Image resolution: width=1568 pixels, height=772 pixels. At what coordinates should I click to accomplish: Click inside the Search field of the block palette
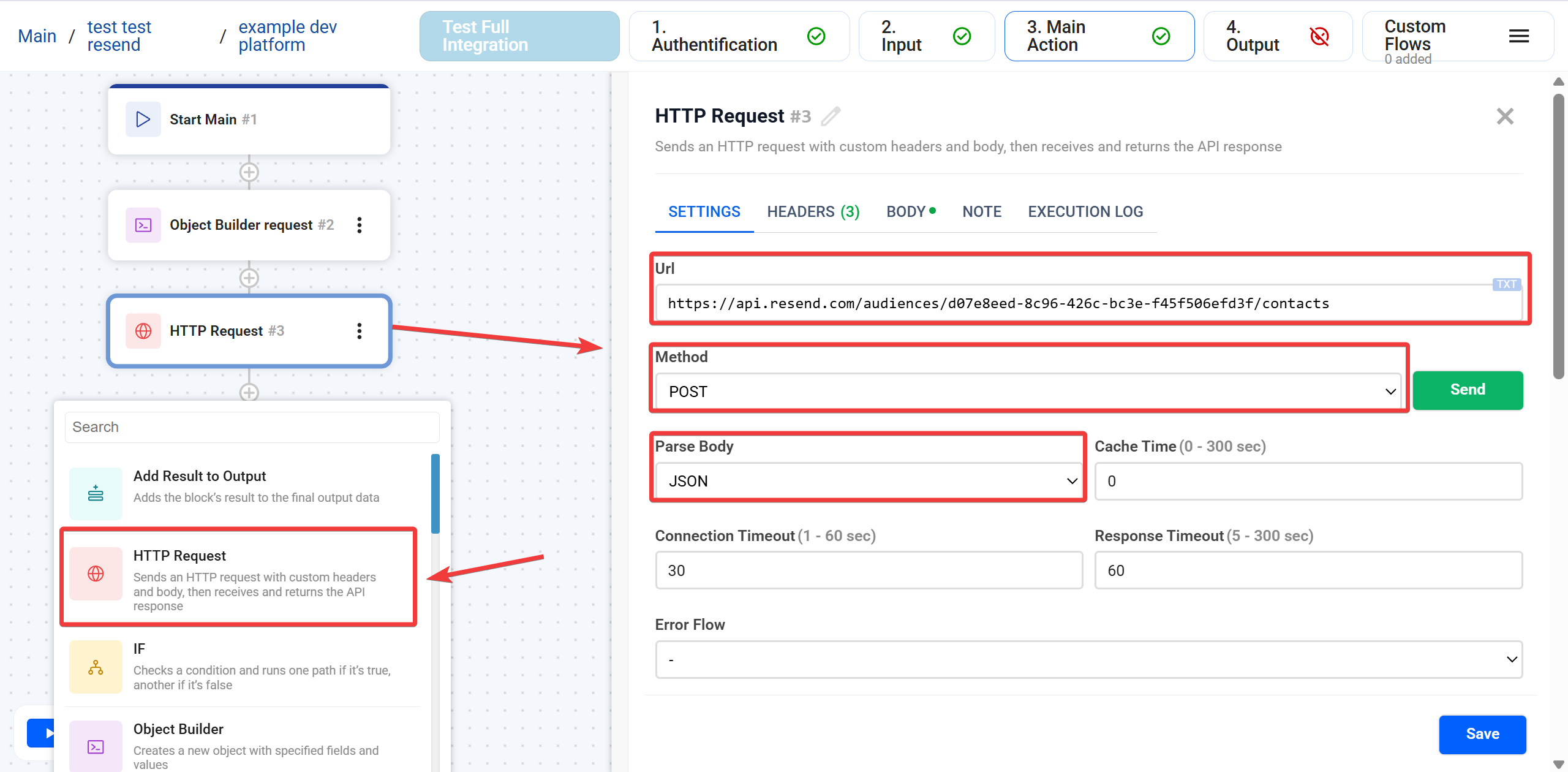(x=251, y=426)
